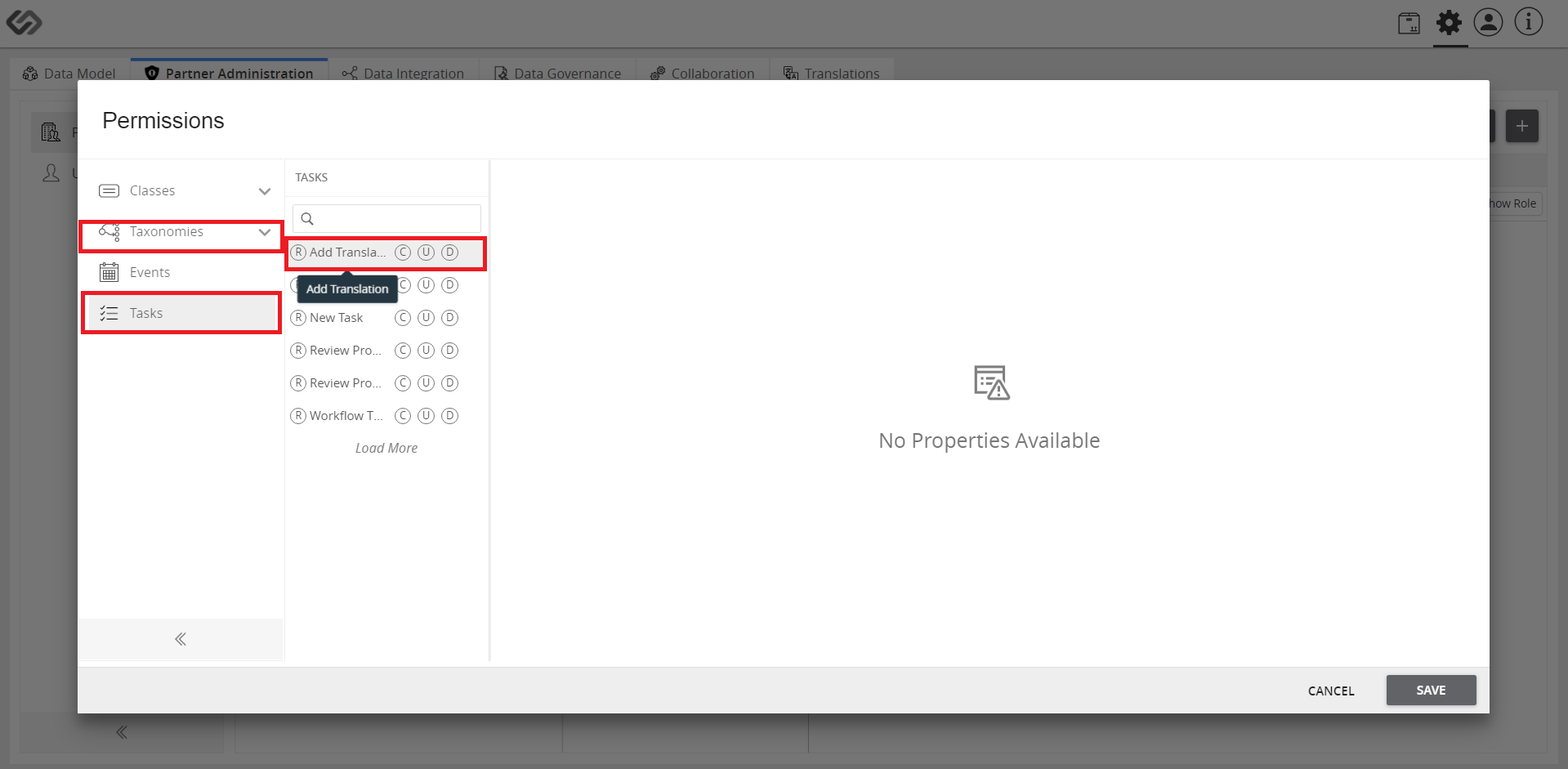1568x769 pixels.
Task: Toggle Read permission for Workflow T... task
Action: [299, 416]
